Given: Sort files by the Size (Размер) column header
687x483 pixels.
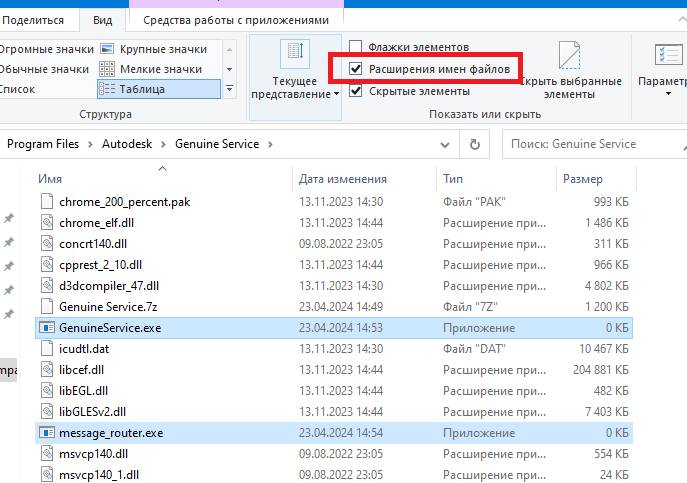Looking at the screenshot, I should [583, 179].
